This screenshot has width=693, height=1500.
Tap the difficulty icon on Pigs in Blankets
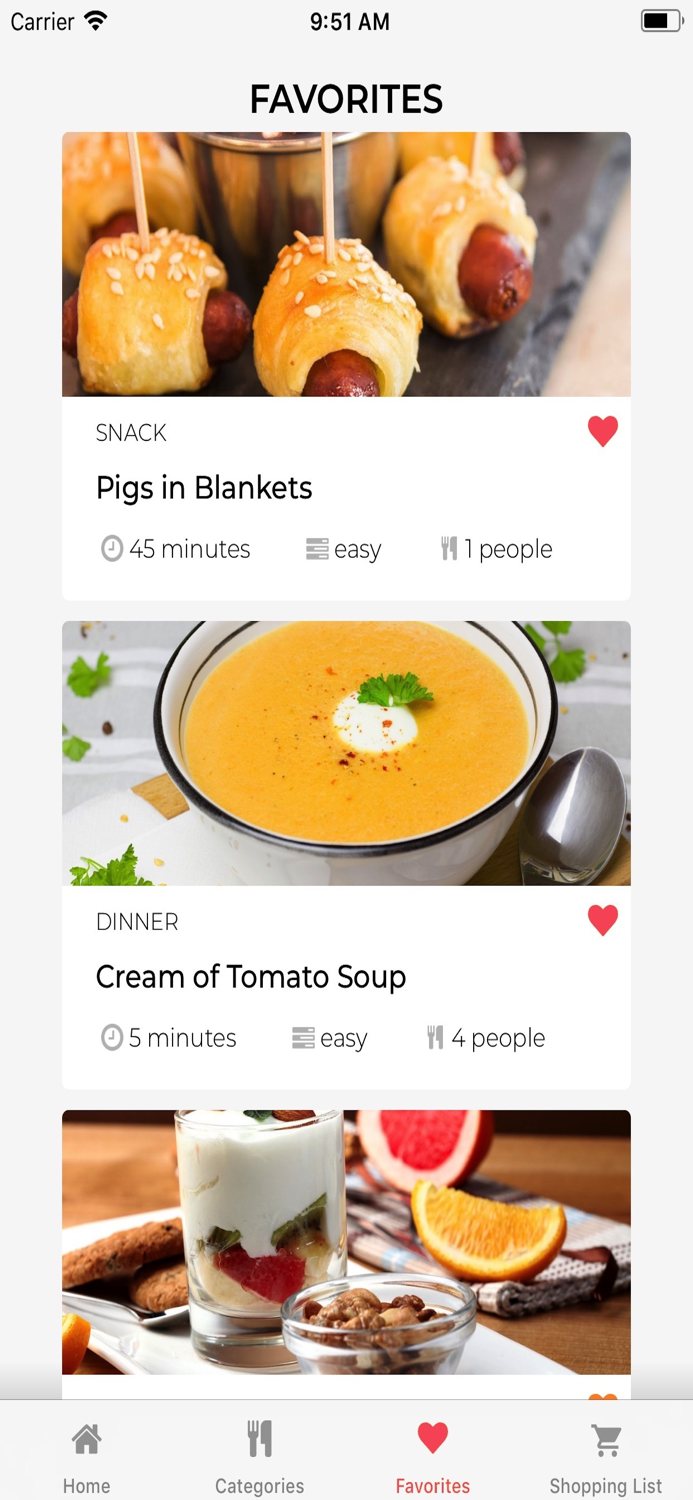point(317,549)
